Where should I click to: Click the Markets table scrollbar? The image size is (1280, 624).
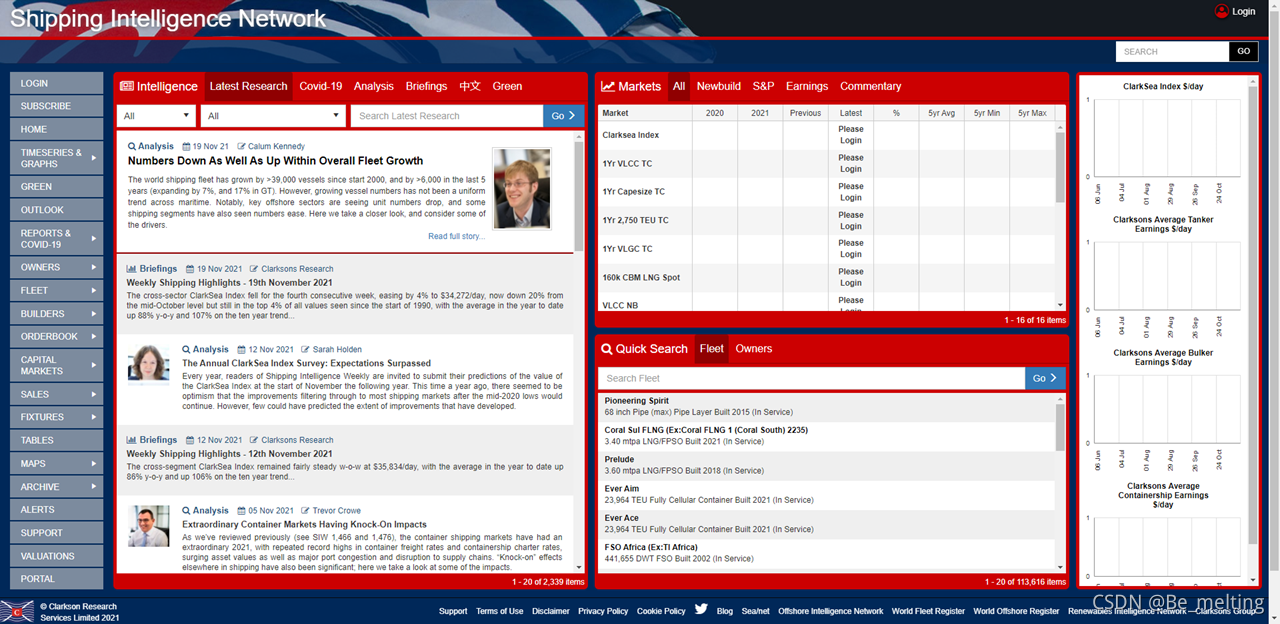[1060, 167]
